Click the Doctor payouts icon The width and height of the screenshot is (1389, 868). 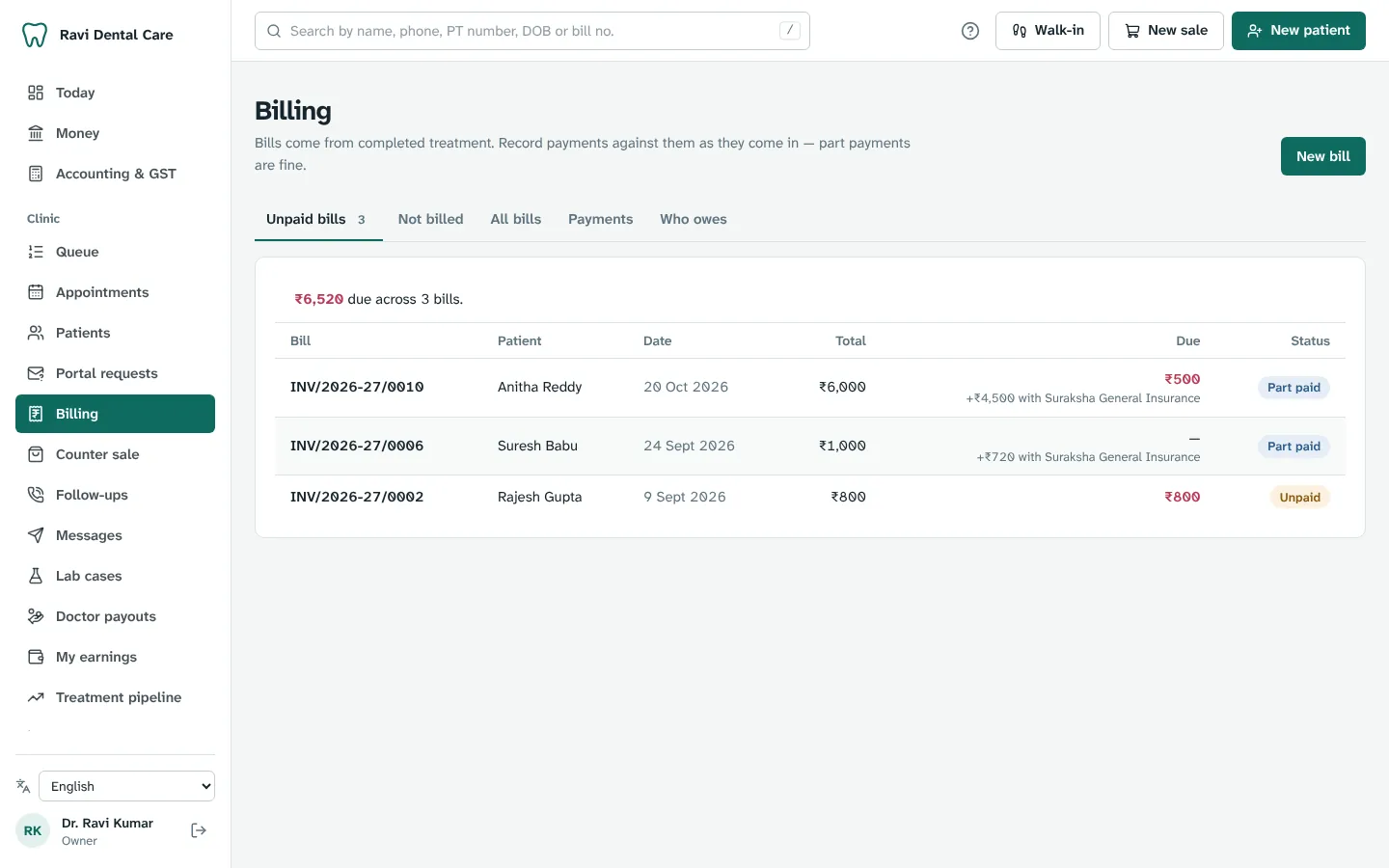[36, 616]
